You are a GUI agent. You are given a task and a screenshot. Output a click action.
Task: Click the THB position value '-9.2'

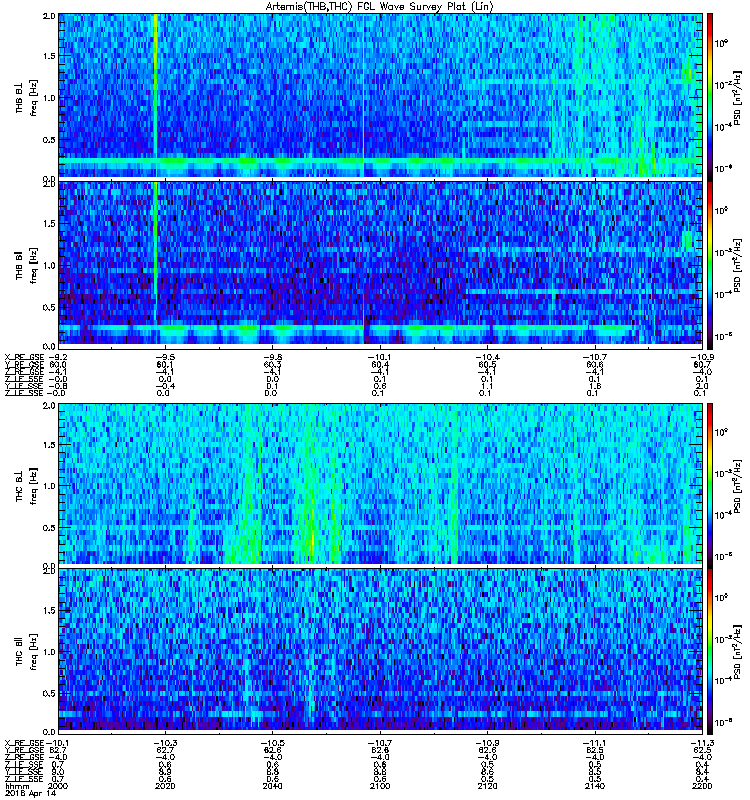(x=57, y=357)
